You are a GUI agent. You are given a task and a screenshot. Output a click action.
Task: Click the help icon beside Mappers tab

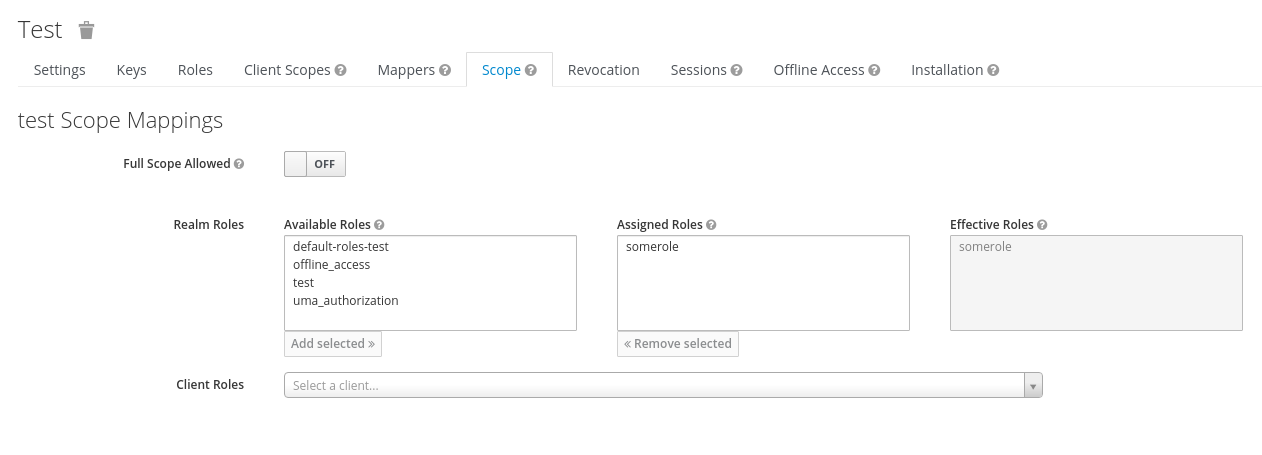[x=445, y=71]
